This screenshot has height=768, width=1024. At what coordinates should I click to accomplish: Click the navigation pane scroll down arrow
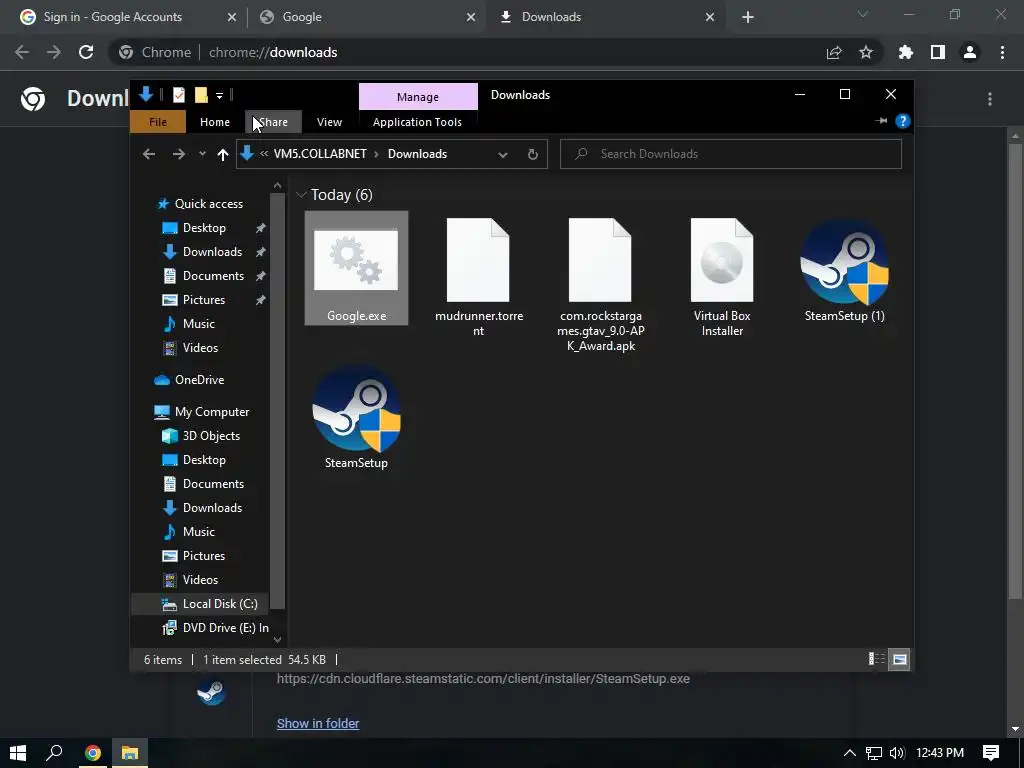(x=277, y=639)
